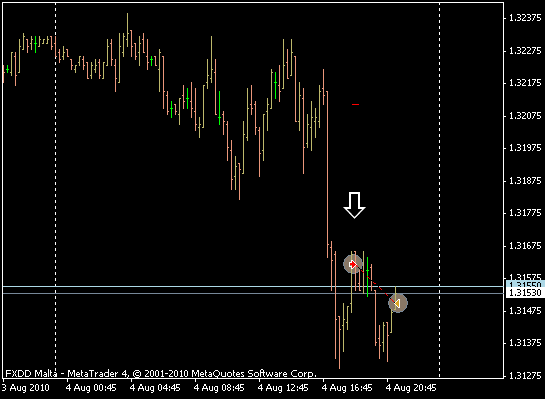Click the 1.32375 price scale value

point(524,18)
